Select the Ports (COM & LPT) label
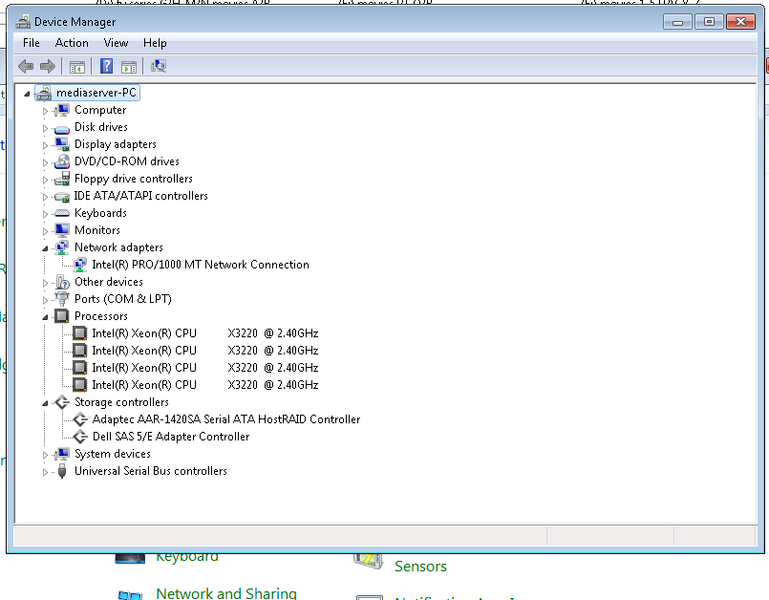 tap(123, 299)
